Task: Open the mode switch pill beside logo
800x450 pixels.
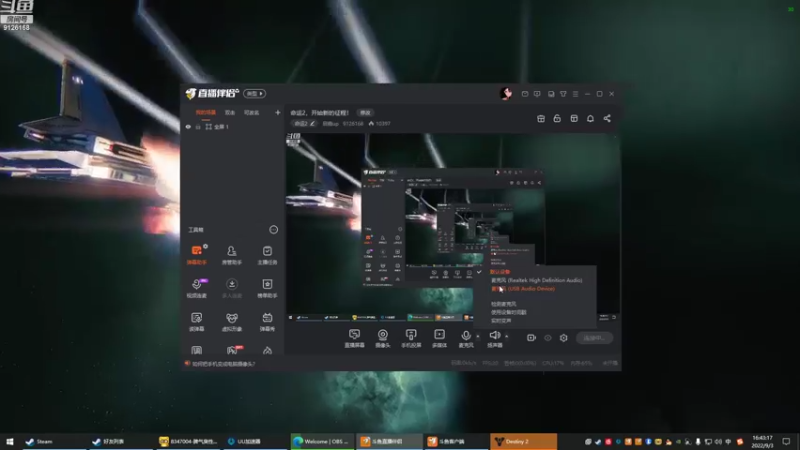Action: (x=255, y=93)
